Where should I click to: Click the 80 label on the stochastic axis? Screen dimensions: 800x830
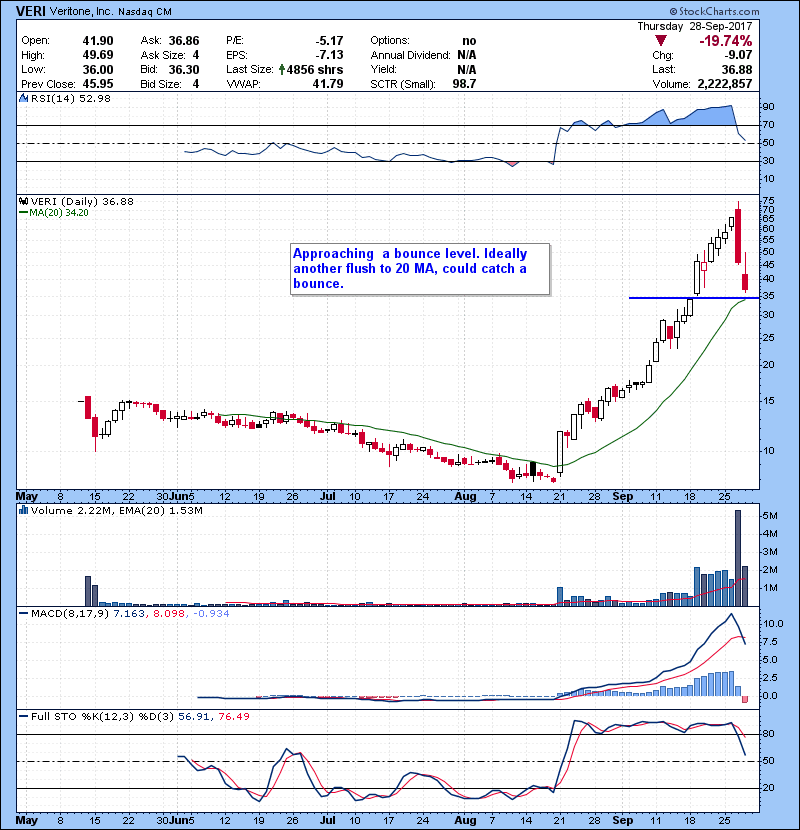[x=768, y=734]
